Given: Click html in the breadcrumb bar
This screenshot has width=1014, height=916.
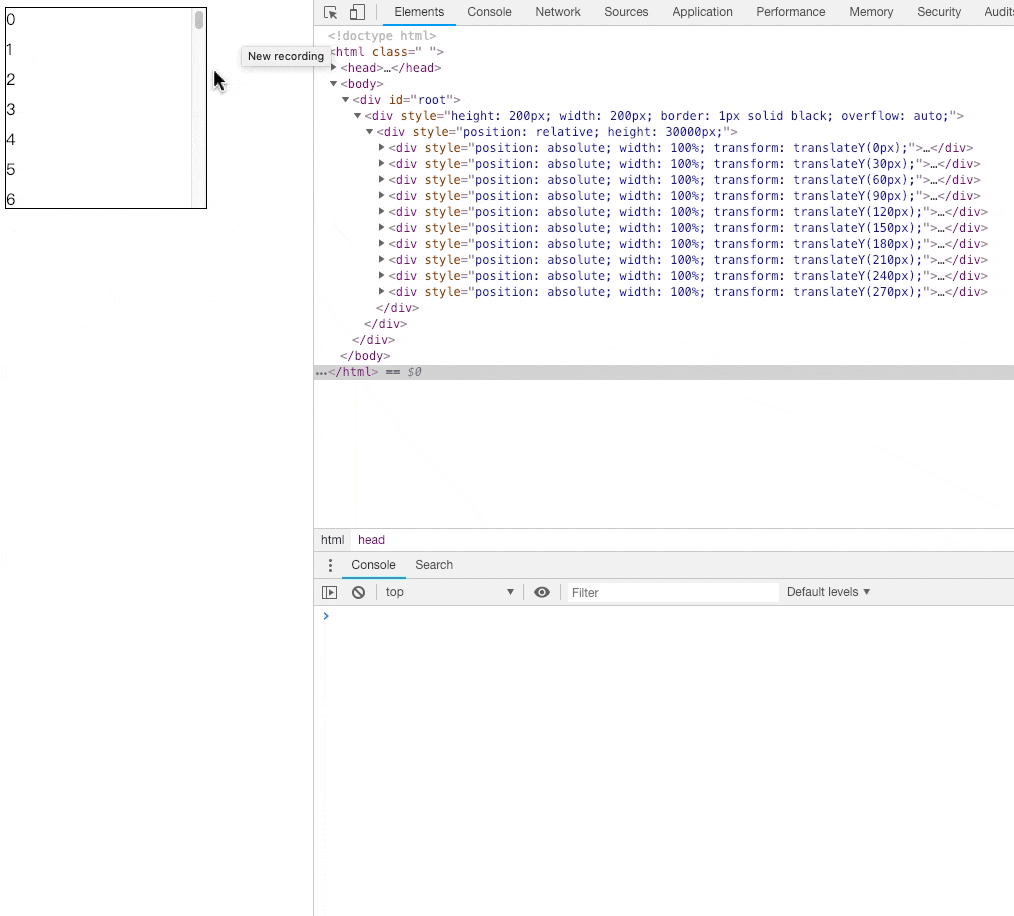Looking at the screenshot, I should click(332, 540).
